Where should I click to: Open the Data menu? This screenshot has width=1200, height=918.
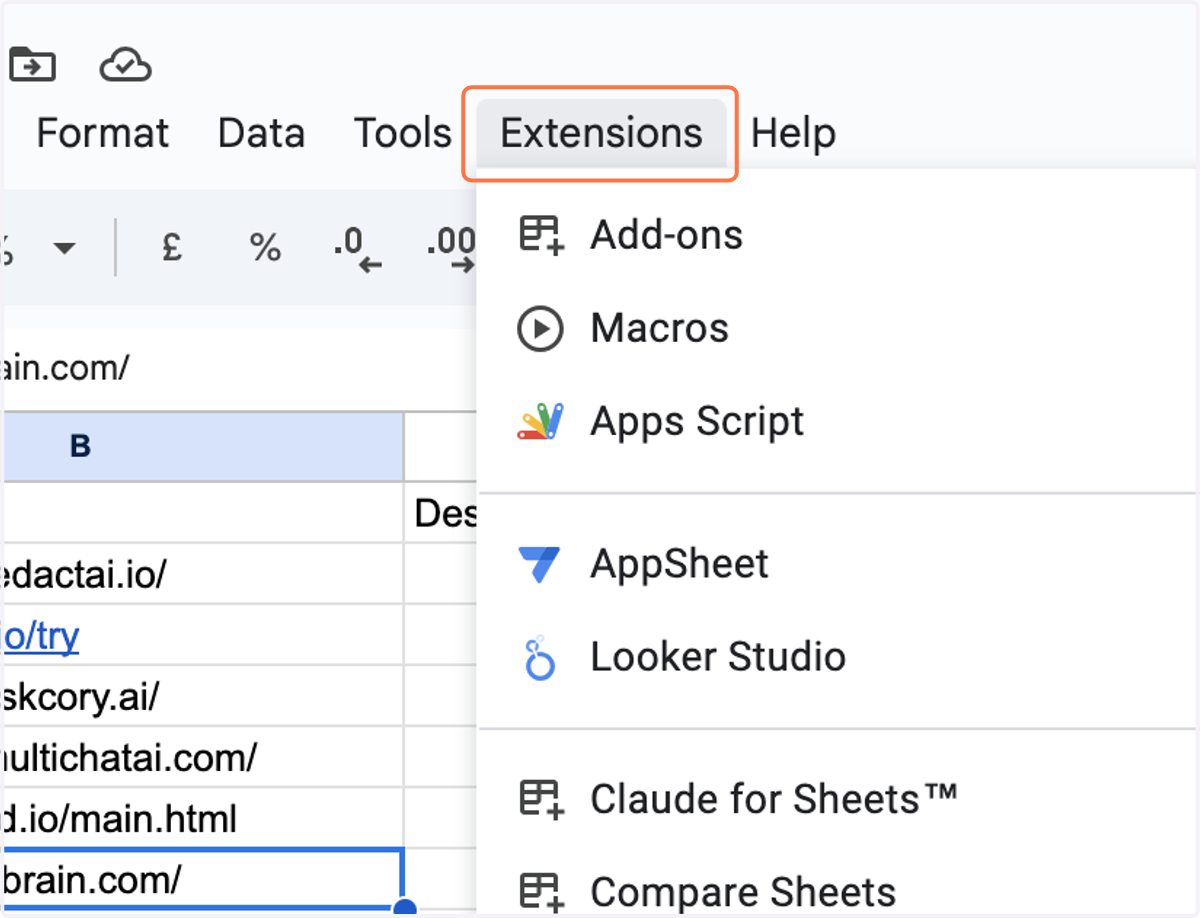tap(261, 133)
